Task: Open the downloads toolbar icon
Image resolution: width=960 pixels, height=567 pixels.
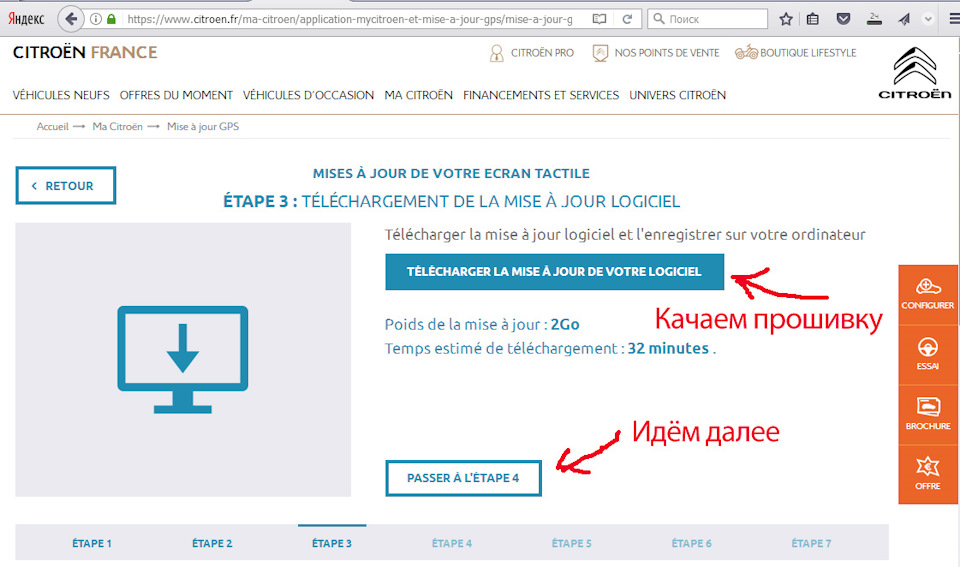Action: click(874, 19)
